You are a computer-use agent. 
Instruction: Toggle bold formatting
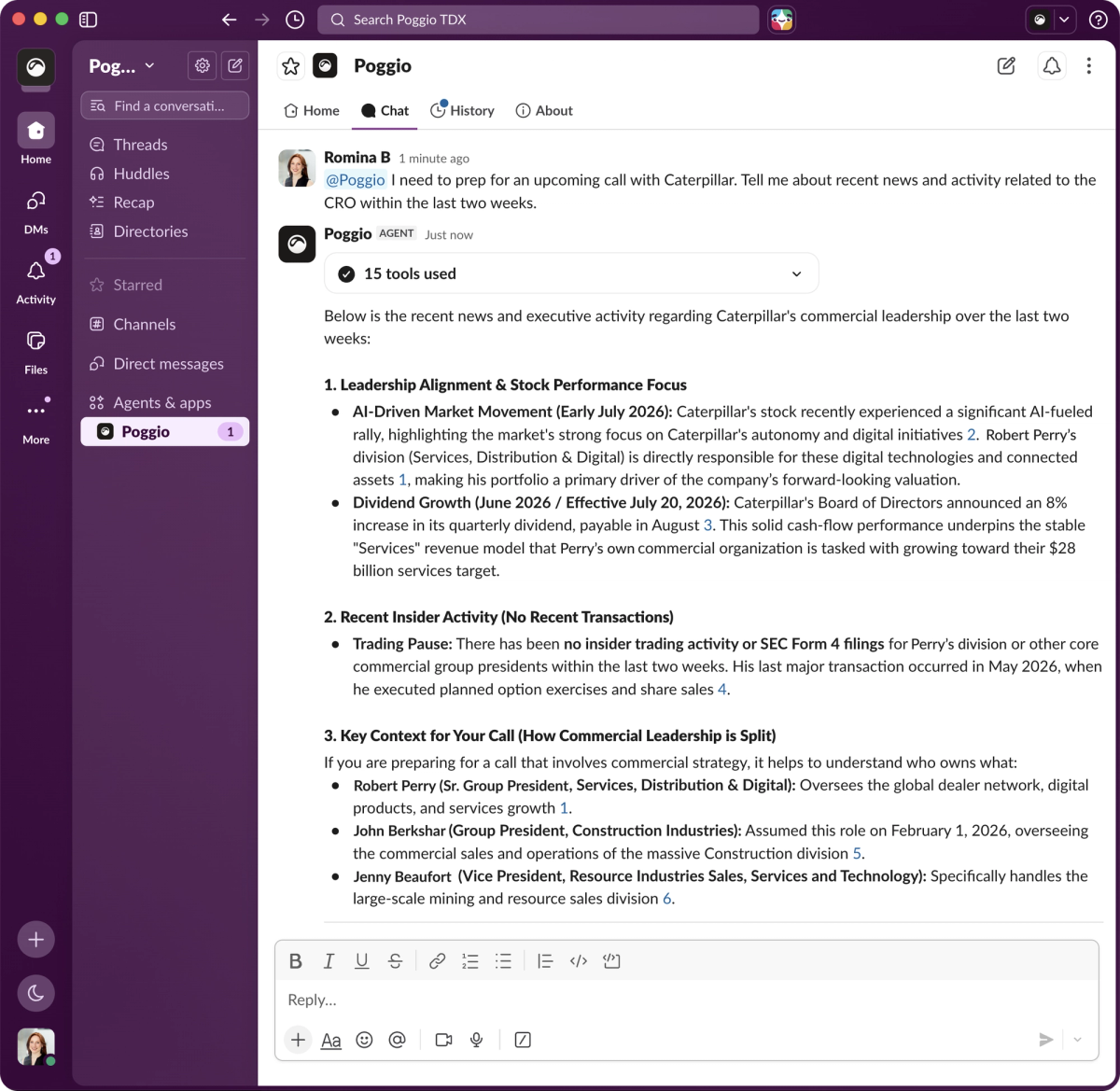pyautogui.click(x=296, y=961)
